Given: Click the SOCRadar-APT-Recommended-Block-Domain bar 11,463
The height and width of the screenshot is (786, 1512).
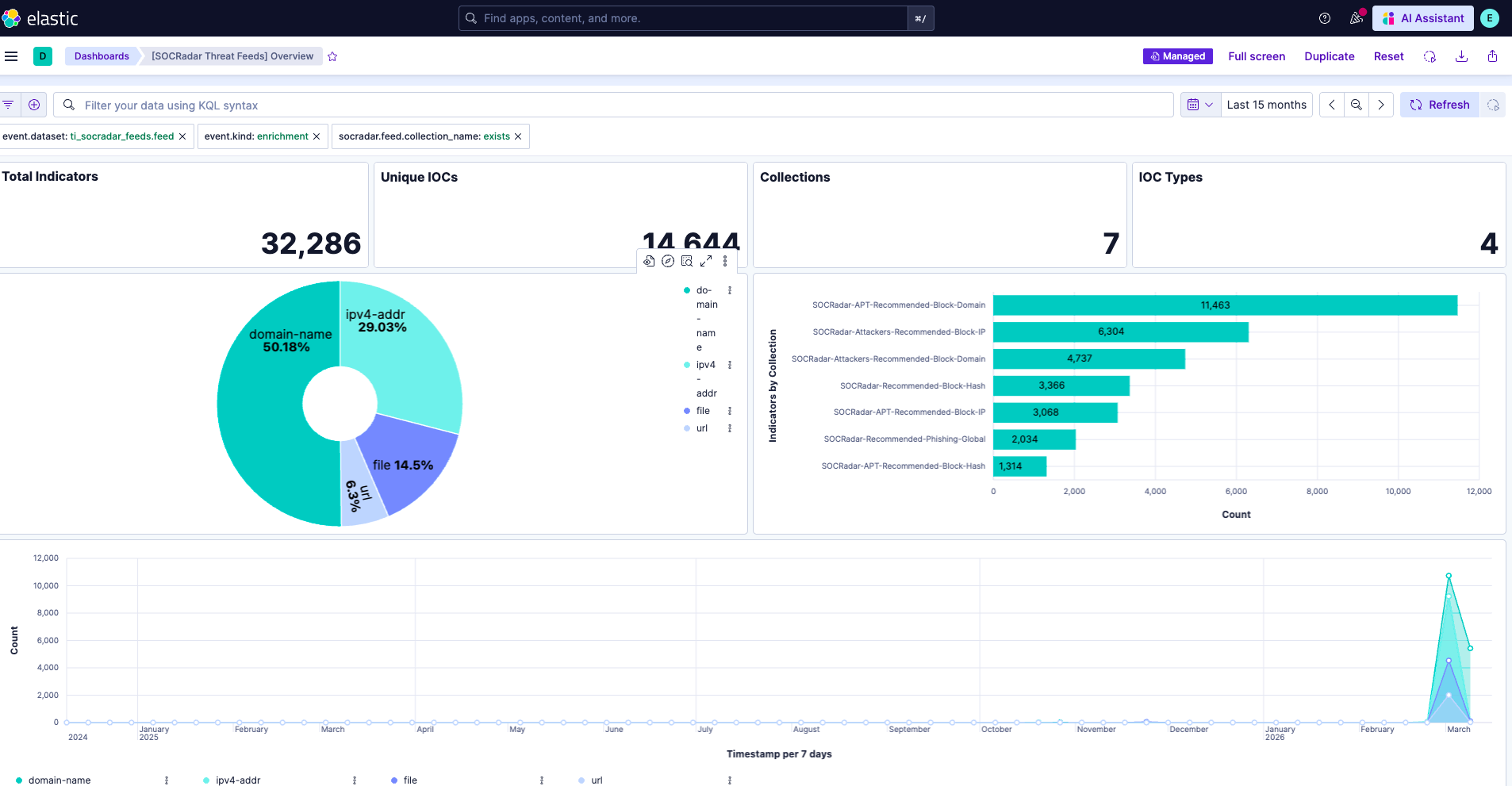Looking at the screenshot, I should [x=1225, y=305].
